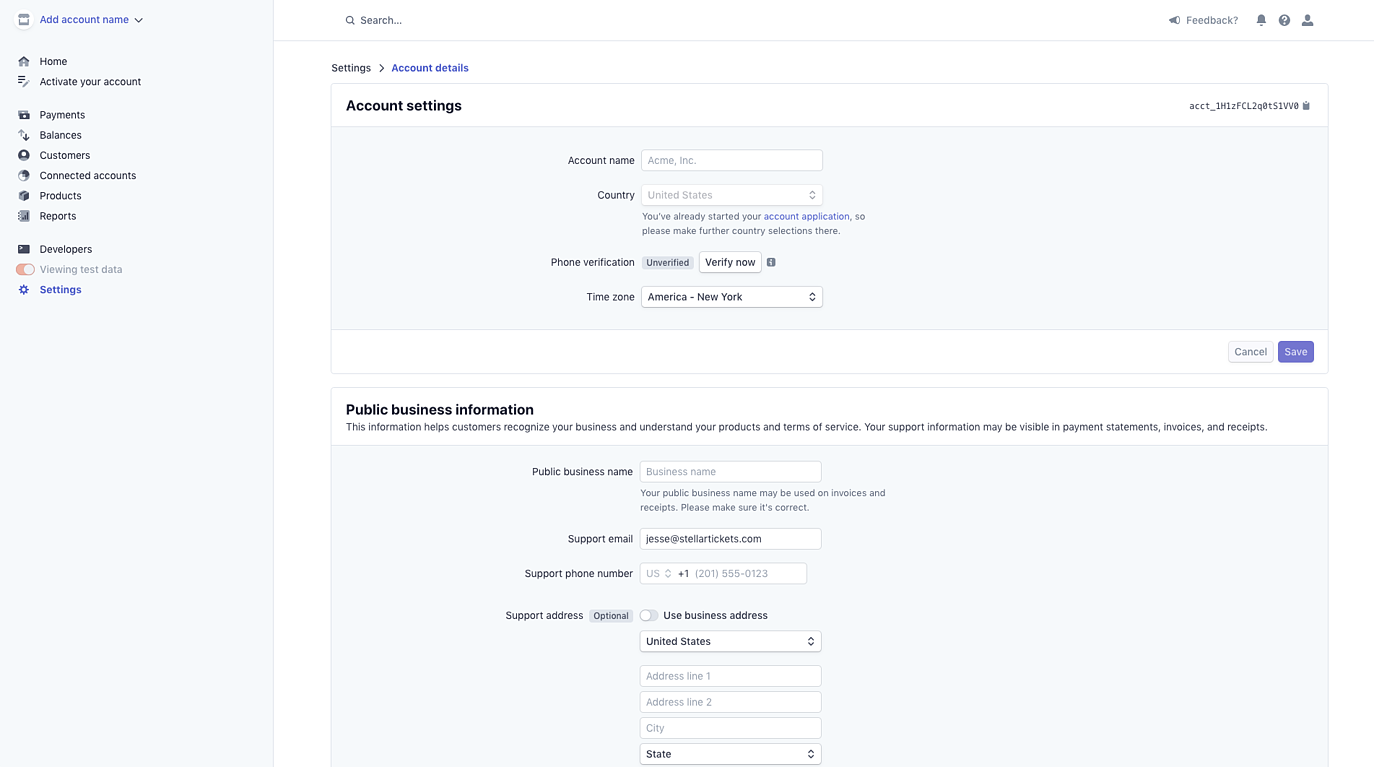Click Activate your account link

point(90,82)
